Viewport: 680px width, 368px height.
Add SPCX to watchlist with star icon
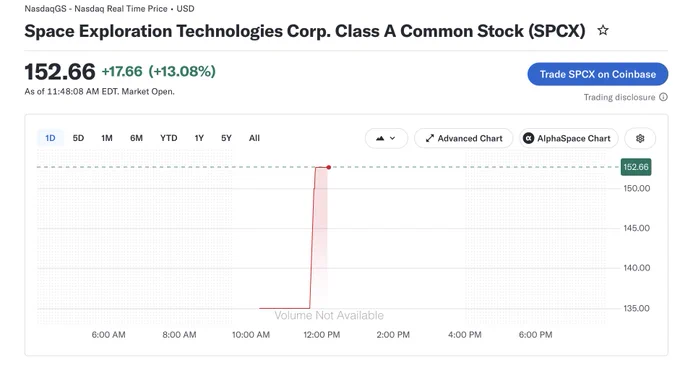(603, 30)
